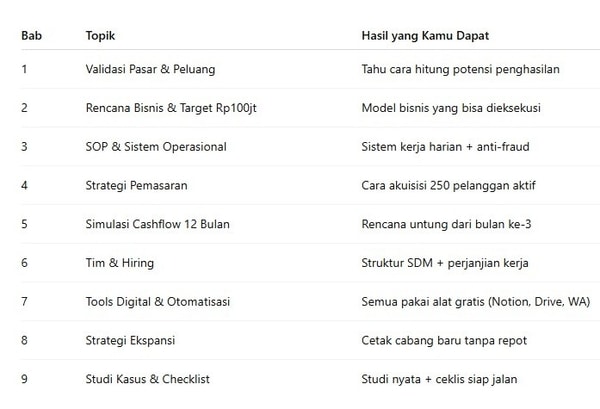Select the 'Tools Digital & Otomatisasi' topic
The height and width of the screenshot is (409, 600).
[x=159, y=302]
